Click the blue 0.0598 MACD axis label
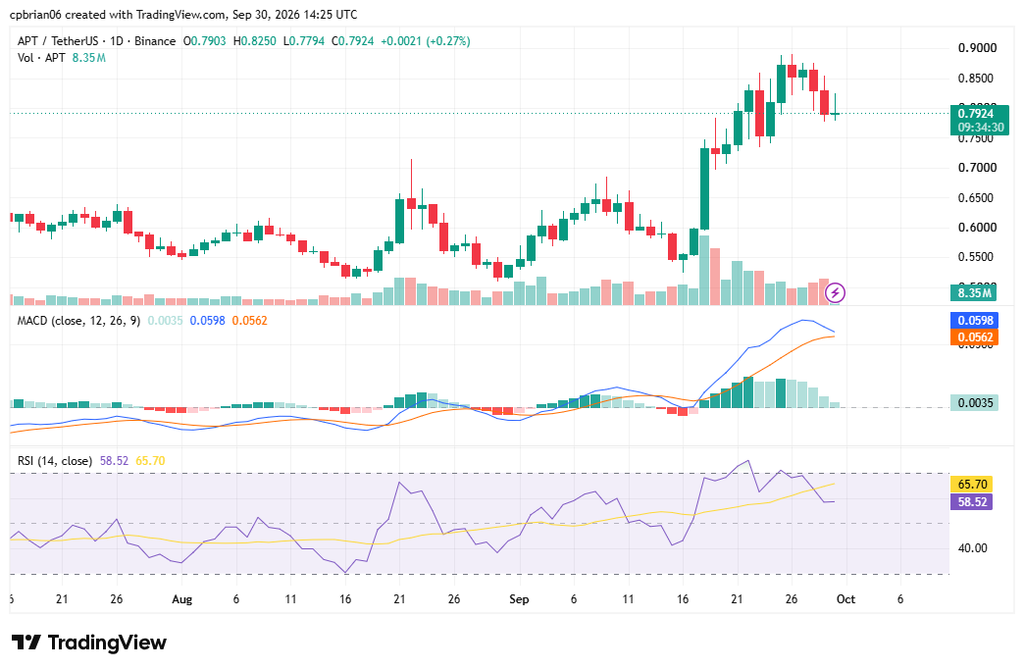This screenshot has height=672, width=1024. coord(973,321)
